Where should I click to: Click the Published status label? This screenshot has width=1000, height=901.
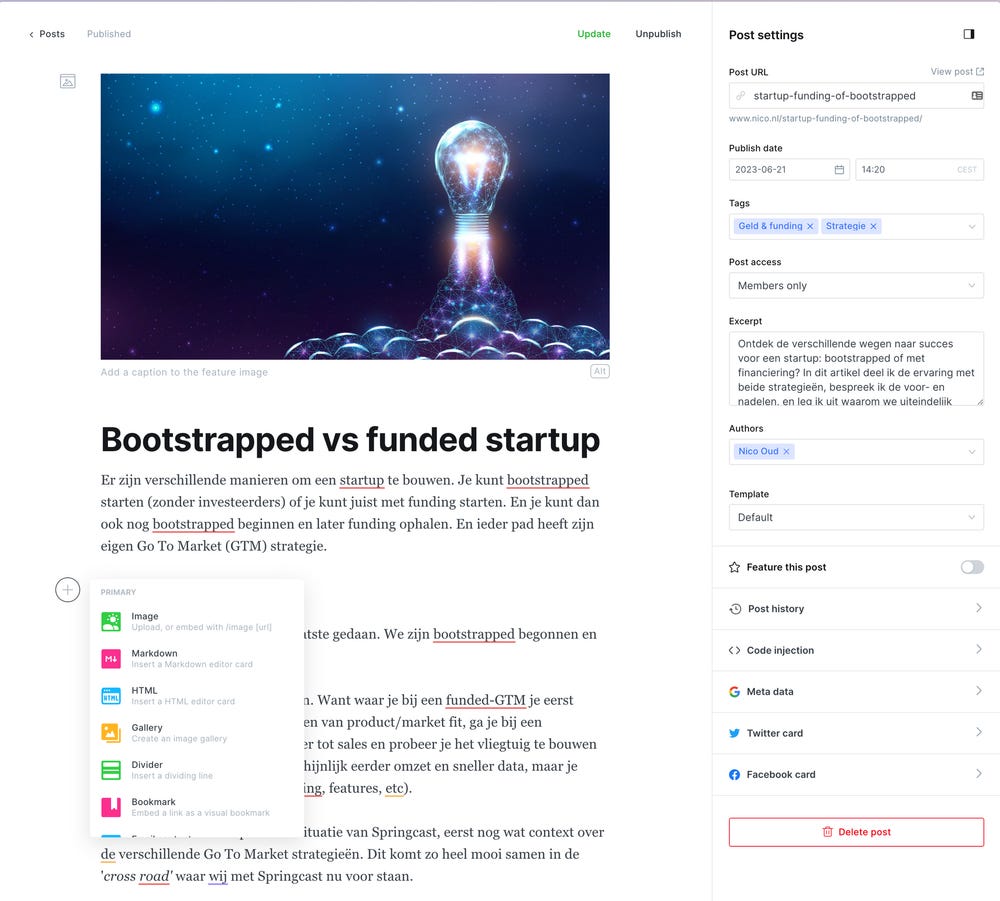coord(109,34)
